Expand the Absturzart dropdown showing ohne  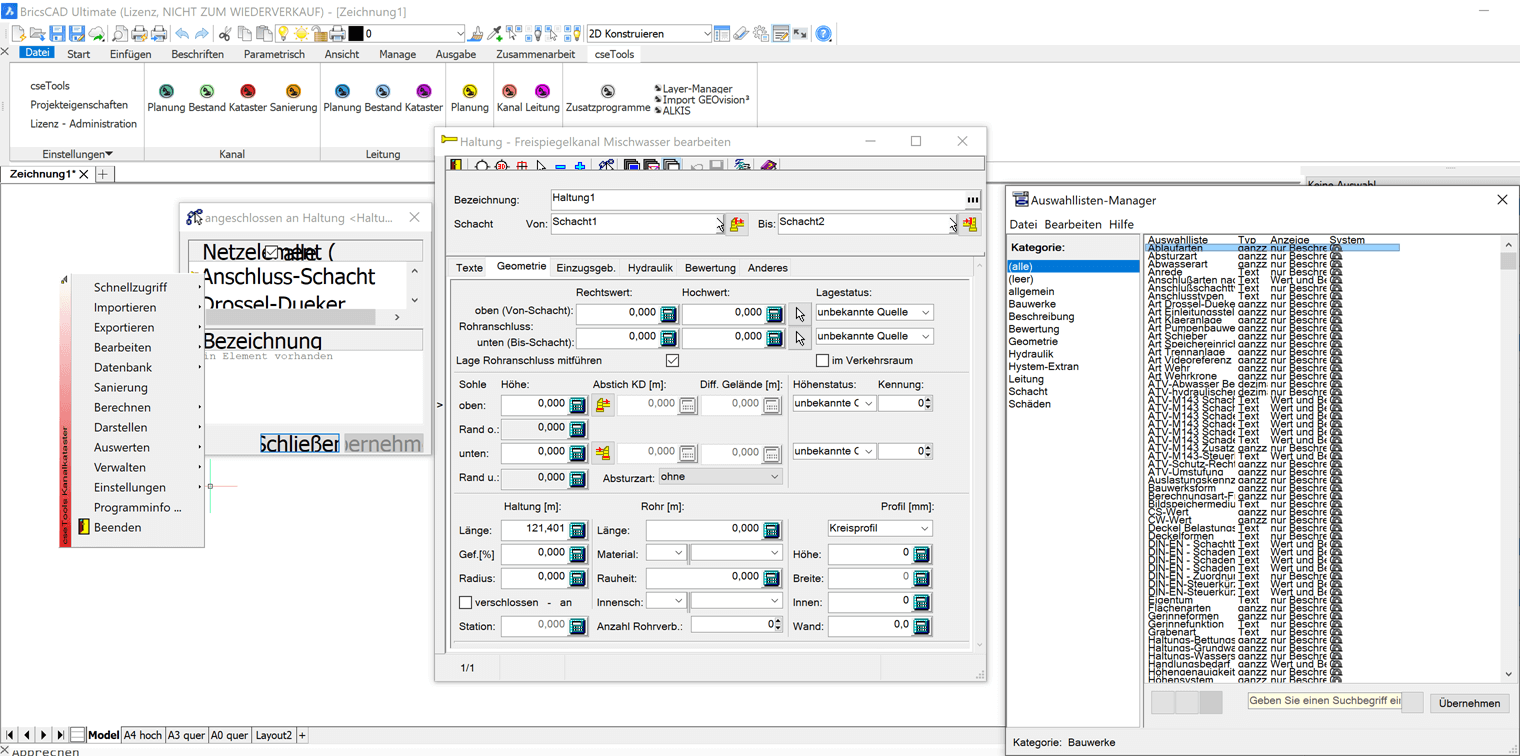719,477
